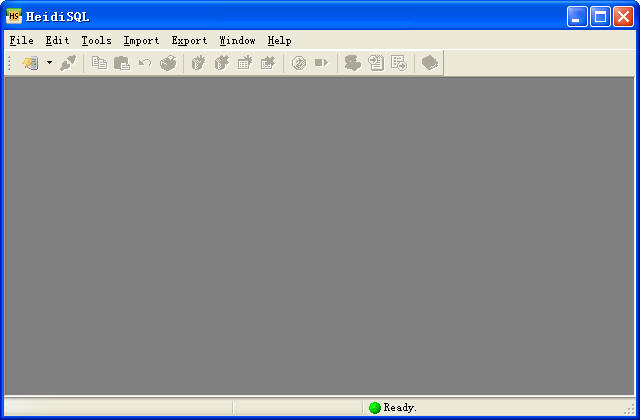This screenshot has height=420, width=640.
Task: Click the Create Table toolbar icon
Action: 244,63
